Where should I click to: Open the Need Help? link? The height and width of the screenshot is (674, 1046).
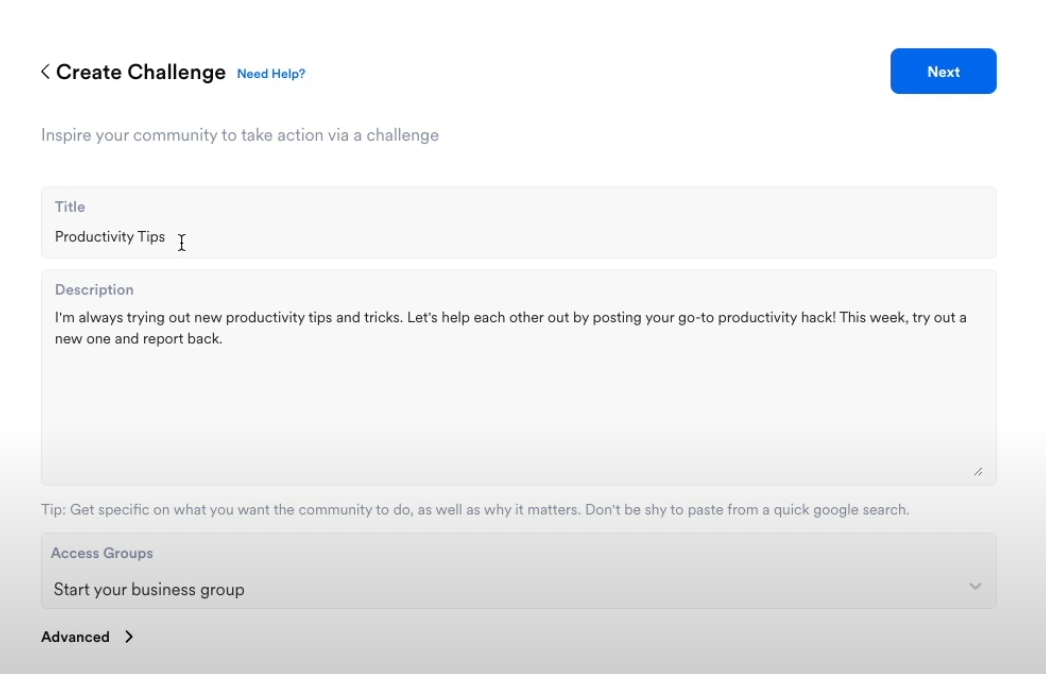point(271,73)
